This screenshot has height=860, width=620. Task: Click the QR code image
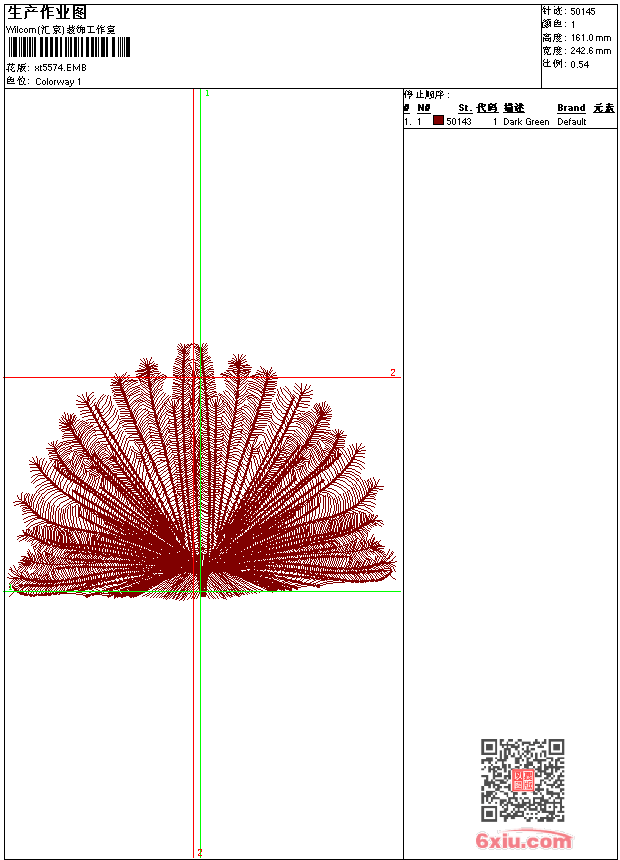click(522, 780)
